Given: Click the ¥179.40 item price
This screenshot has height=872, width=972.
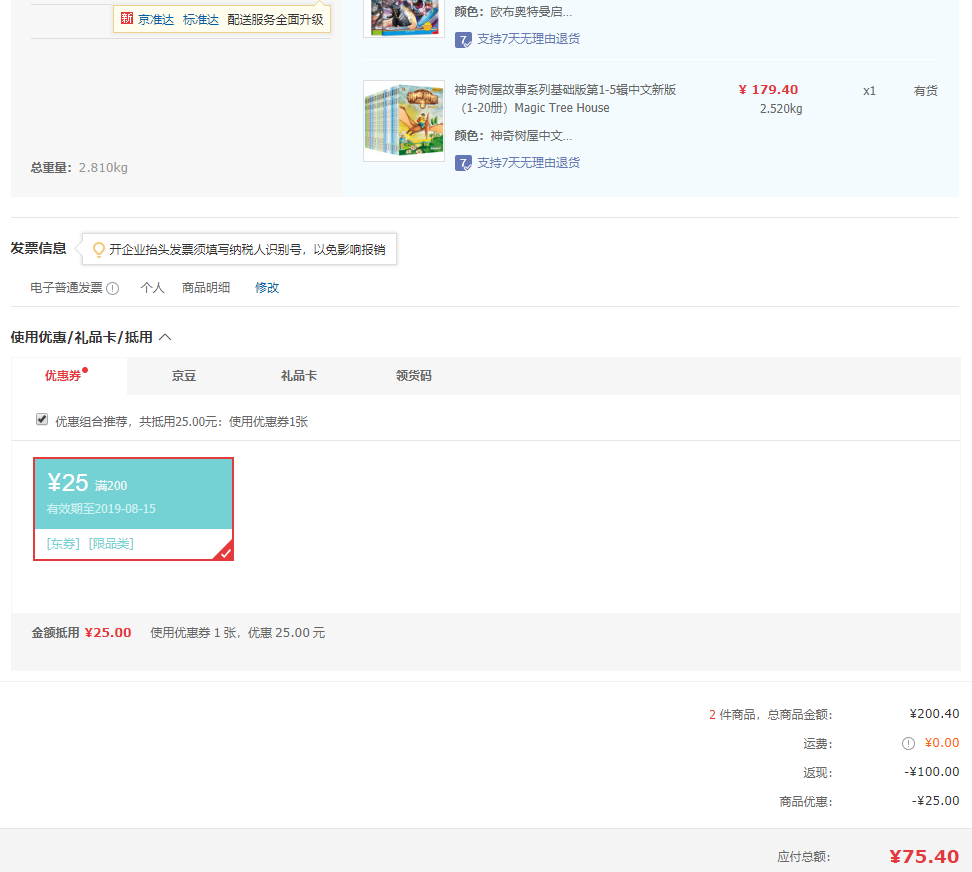Looking at the screenshot, I should (x=769, y=90).
